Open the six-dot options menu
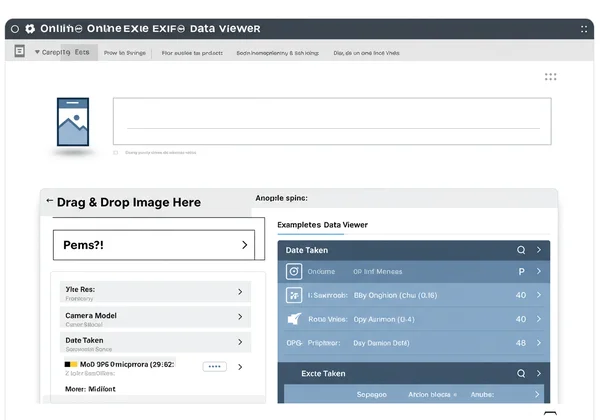 point(550,77)
